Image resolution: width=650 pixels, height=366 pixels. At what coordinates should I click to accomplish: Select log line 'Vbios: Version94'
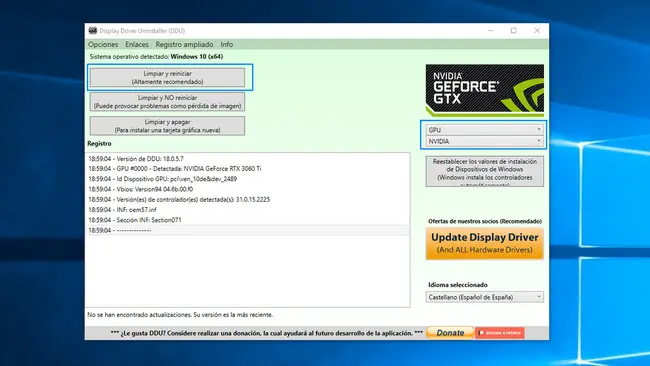248,189
